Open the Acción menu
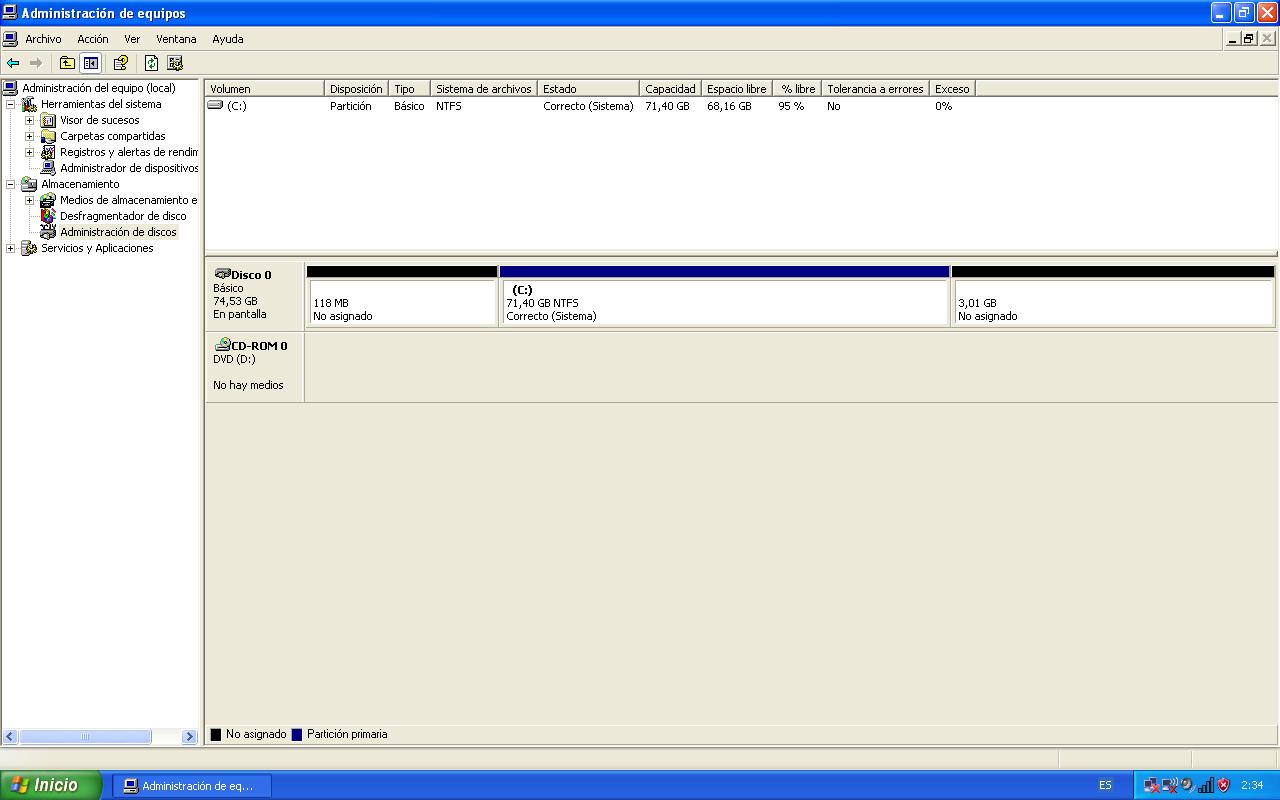Screen dimensions: 1280x800 click(93, 39)
